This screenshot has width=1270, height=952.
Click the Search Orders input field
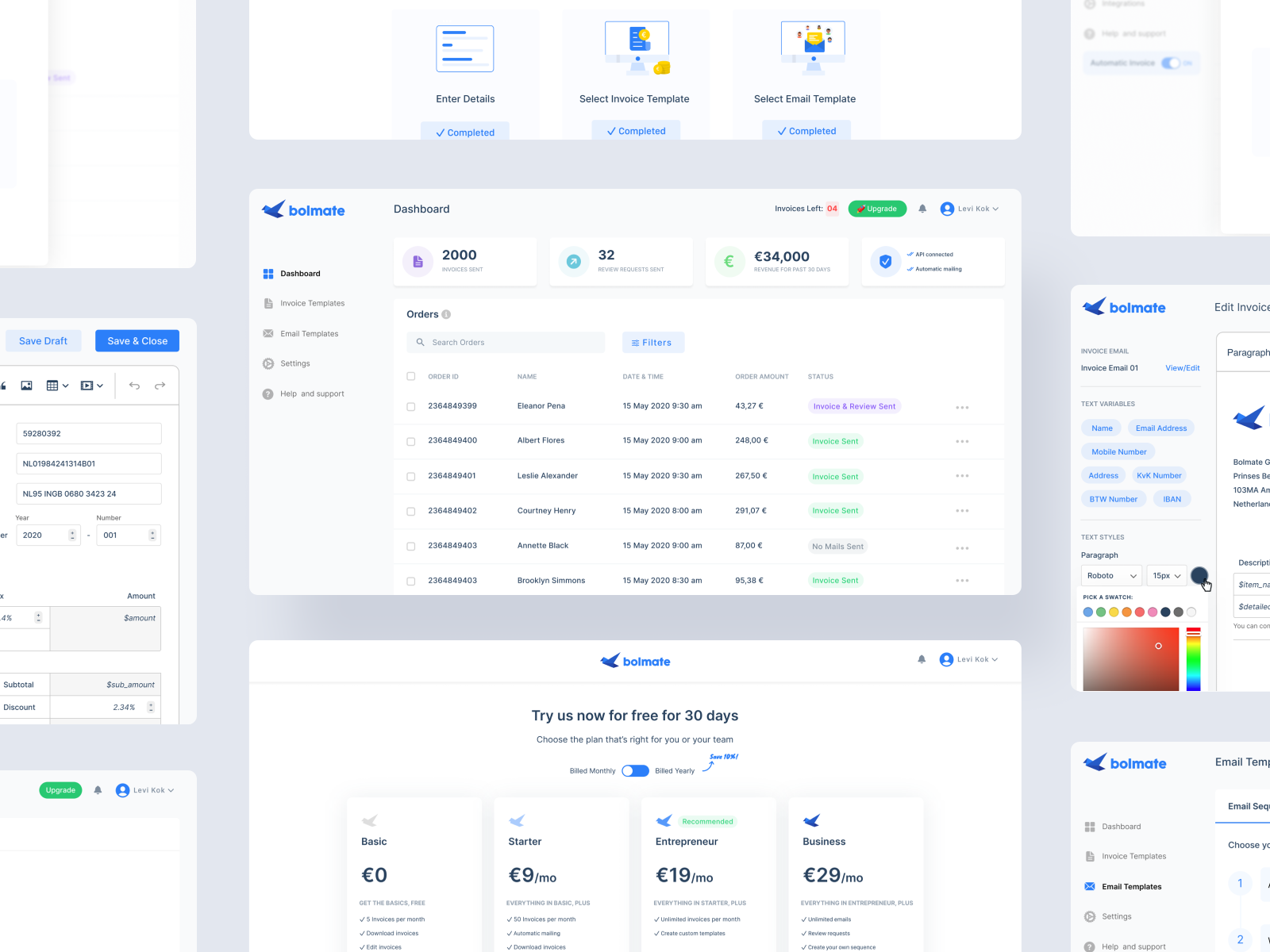point(506,342)
